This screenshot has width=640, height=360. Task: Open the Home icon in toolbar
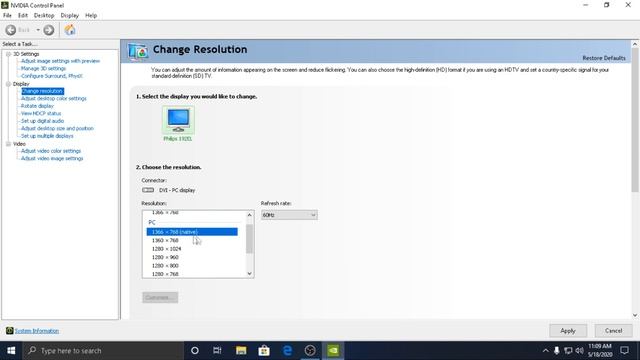pyautogui.click(x=70, y=30)
